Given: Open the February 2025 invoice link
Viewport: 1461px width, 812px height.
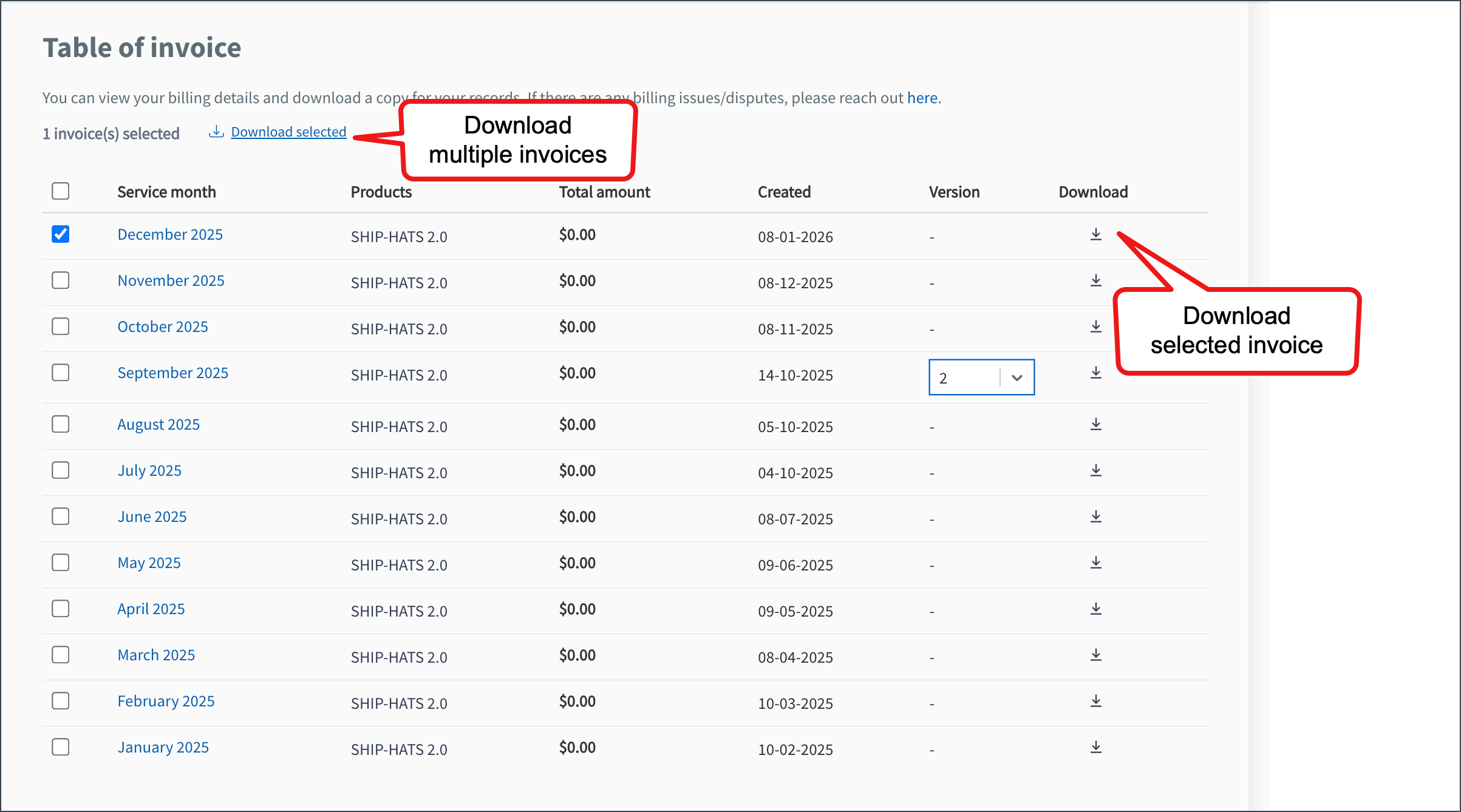Looking at the screenshot, I should [x=166, y=701].
